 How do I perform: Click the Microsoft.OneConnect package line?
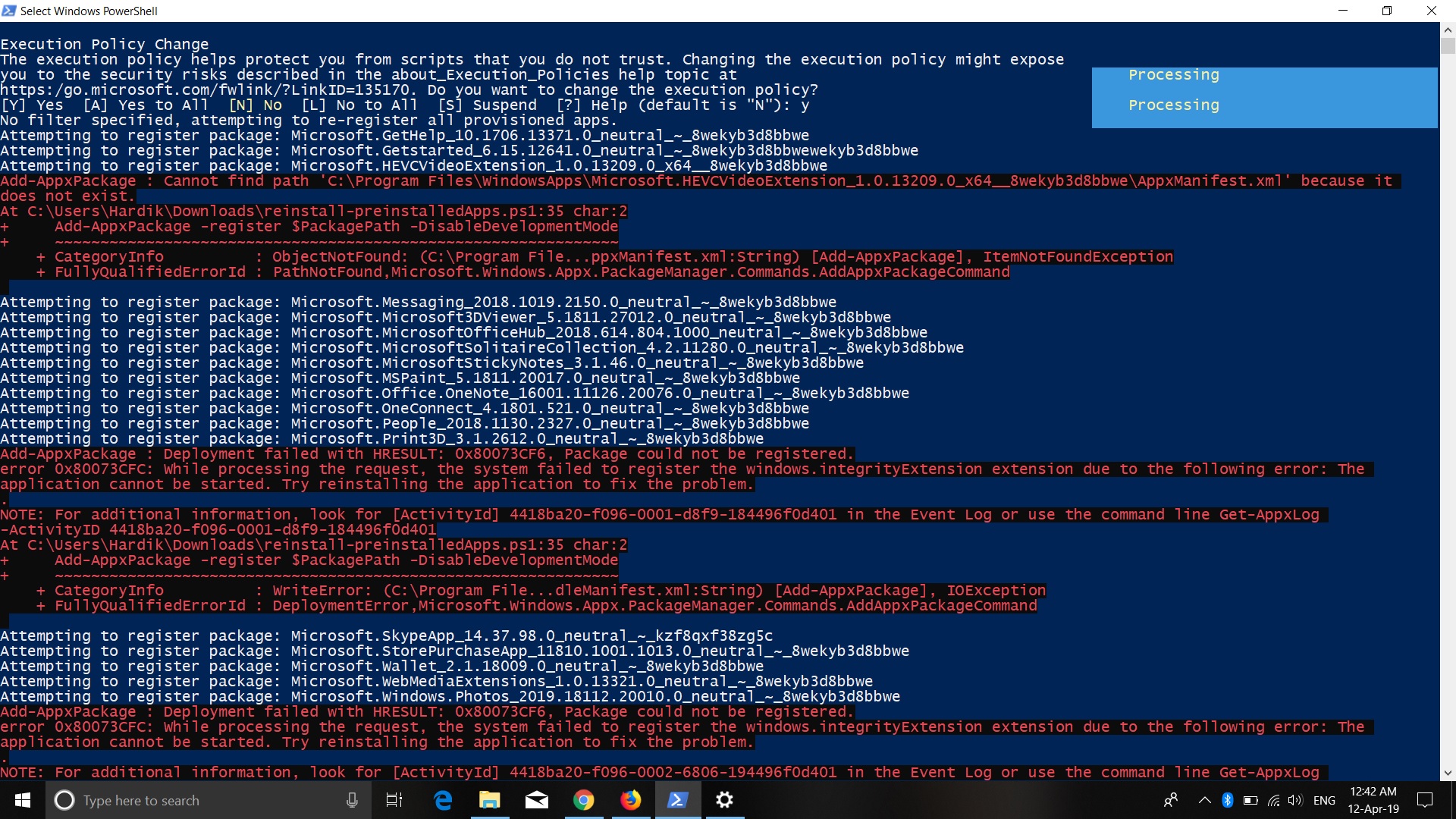point(405,408)
